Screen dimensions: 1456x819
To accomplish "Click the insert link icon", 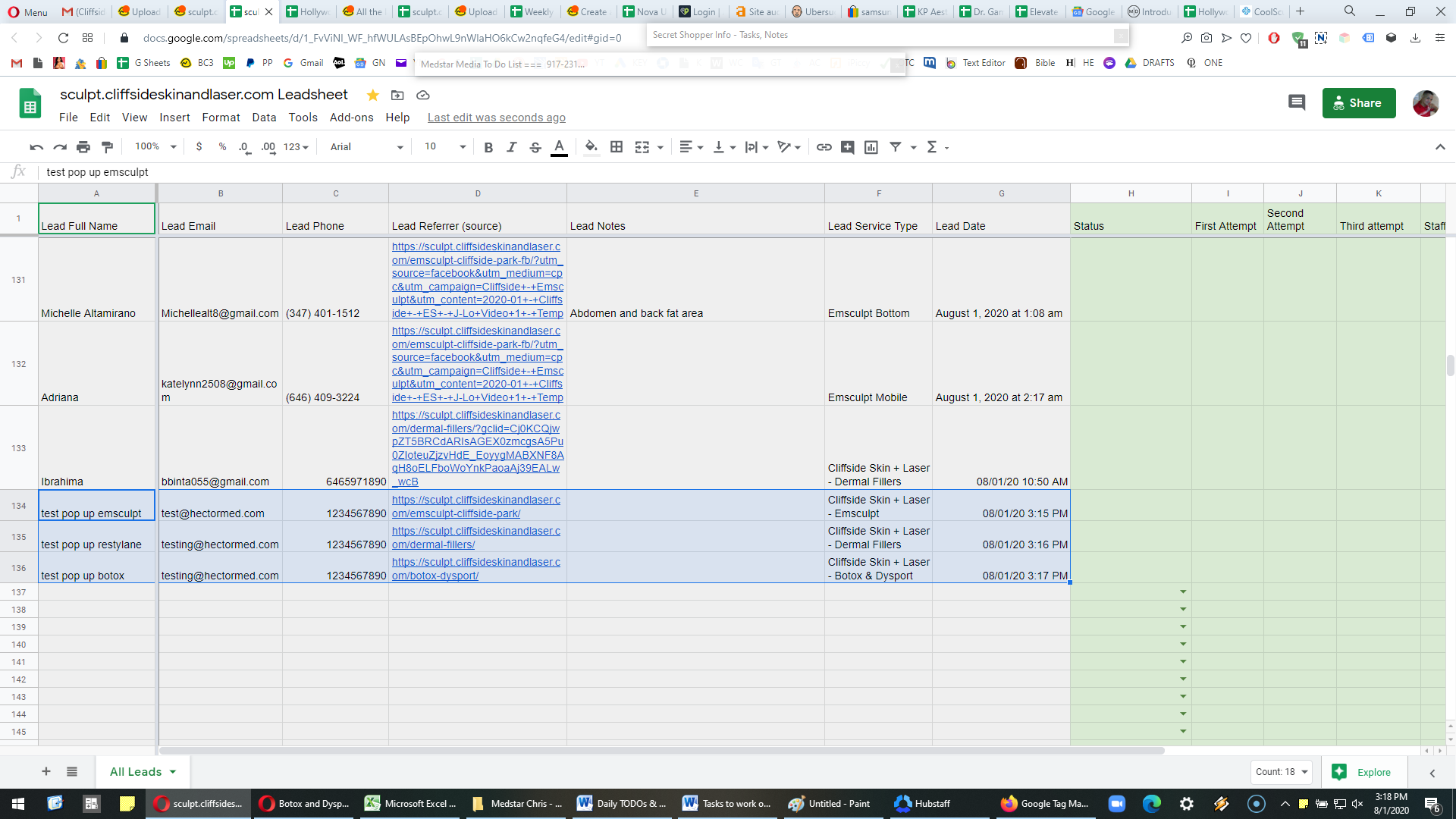I will (x=824, y=147).
